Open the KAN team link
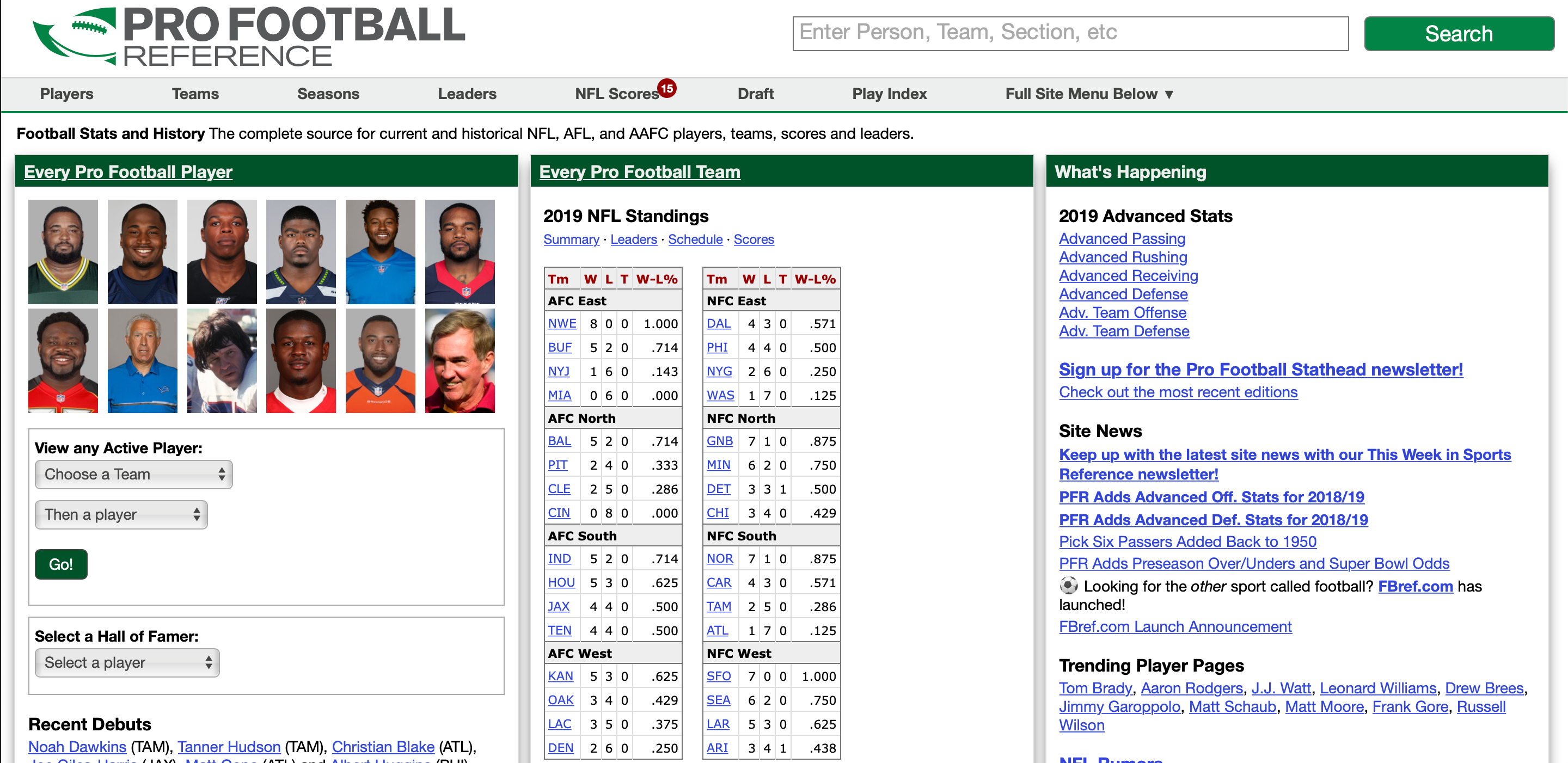1568x763 pixels. (x=561, y=676)
